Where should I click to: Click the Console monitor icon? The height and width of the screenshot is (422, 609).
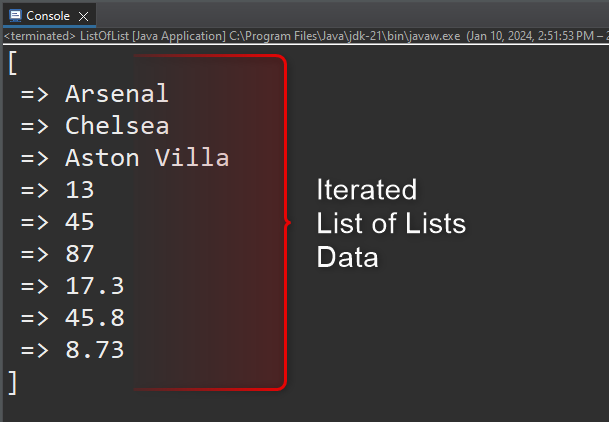click(15, 16)
